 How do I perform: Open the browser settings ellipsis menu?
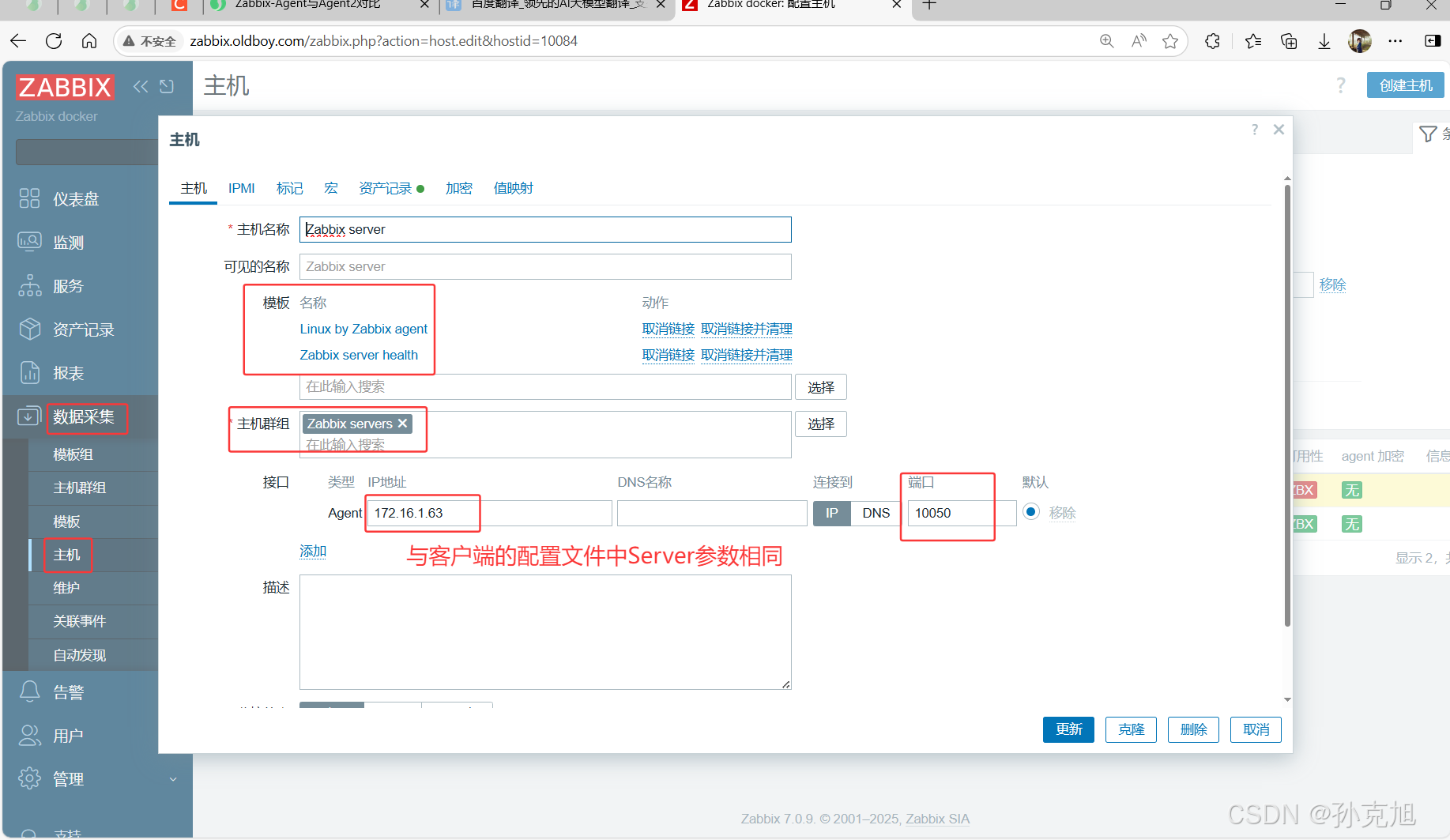click(x=1395, y=41)
